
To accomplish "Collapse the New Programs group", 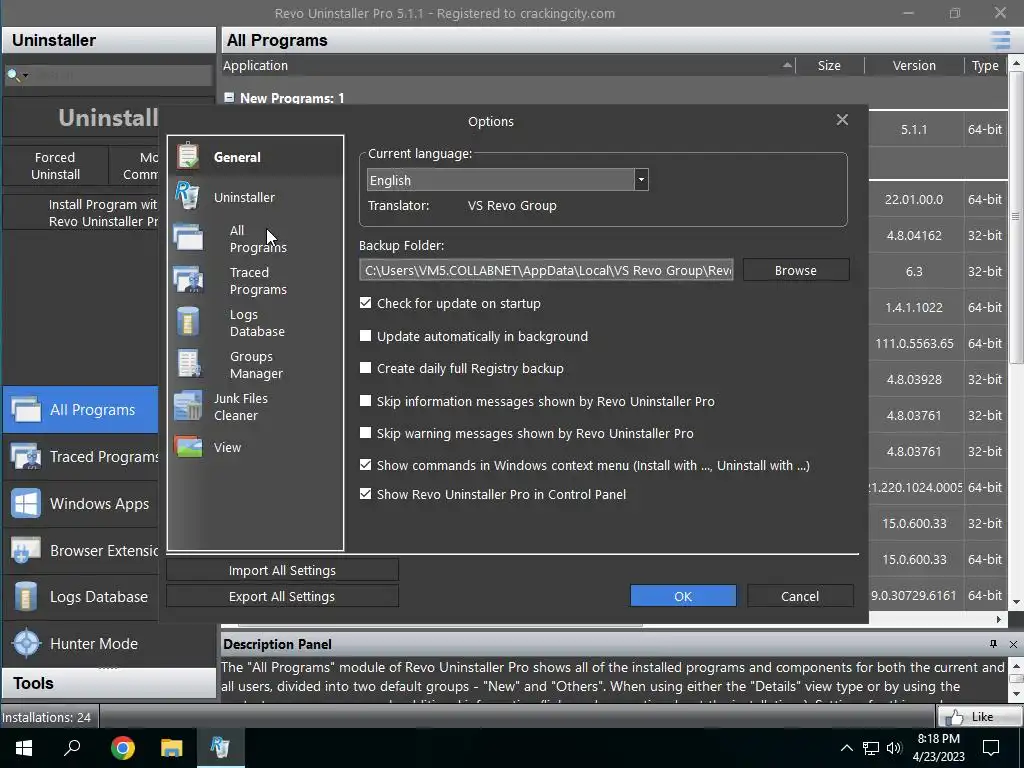I will (229, 97).
